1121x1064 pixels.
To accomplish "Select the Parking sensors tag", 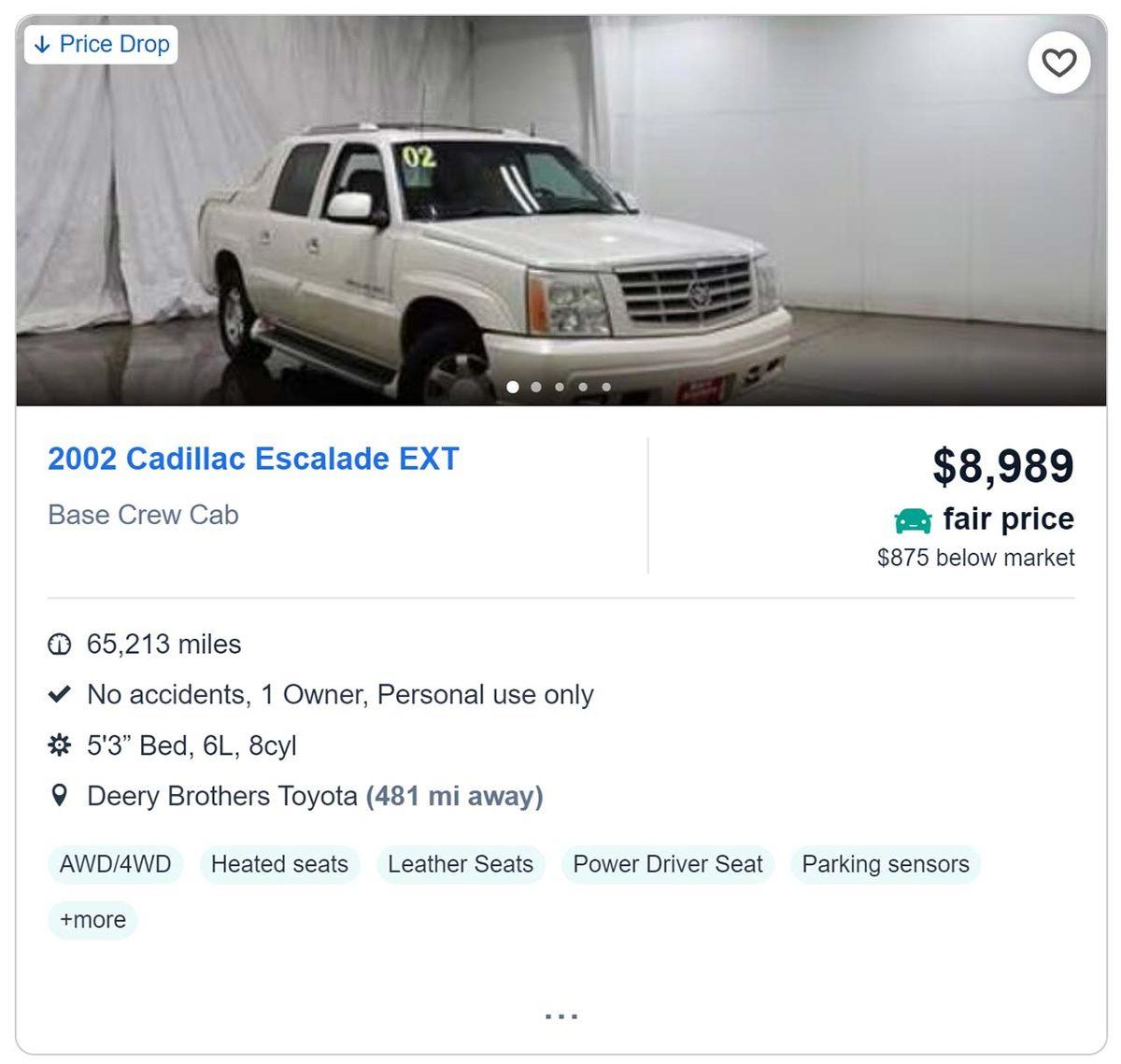I will pyautogui.click(x=886, y=864).
